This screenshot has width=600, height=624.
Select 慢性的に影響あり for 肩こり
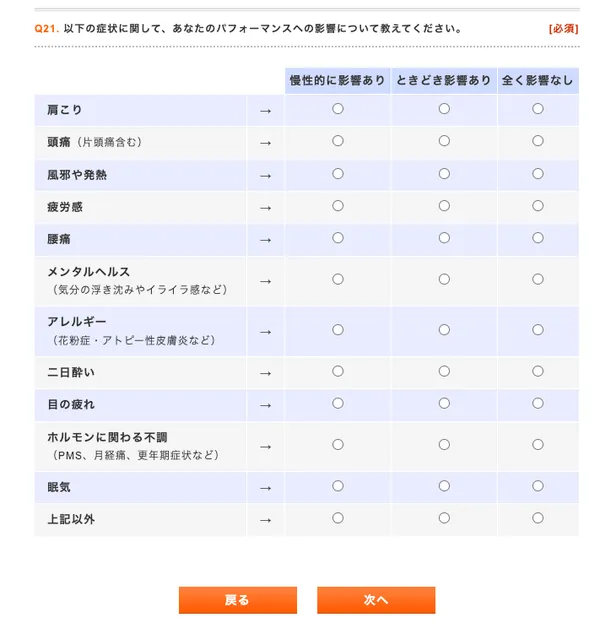tap(338, 109)
